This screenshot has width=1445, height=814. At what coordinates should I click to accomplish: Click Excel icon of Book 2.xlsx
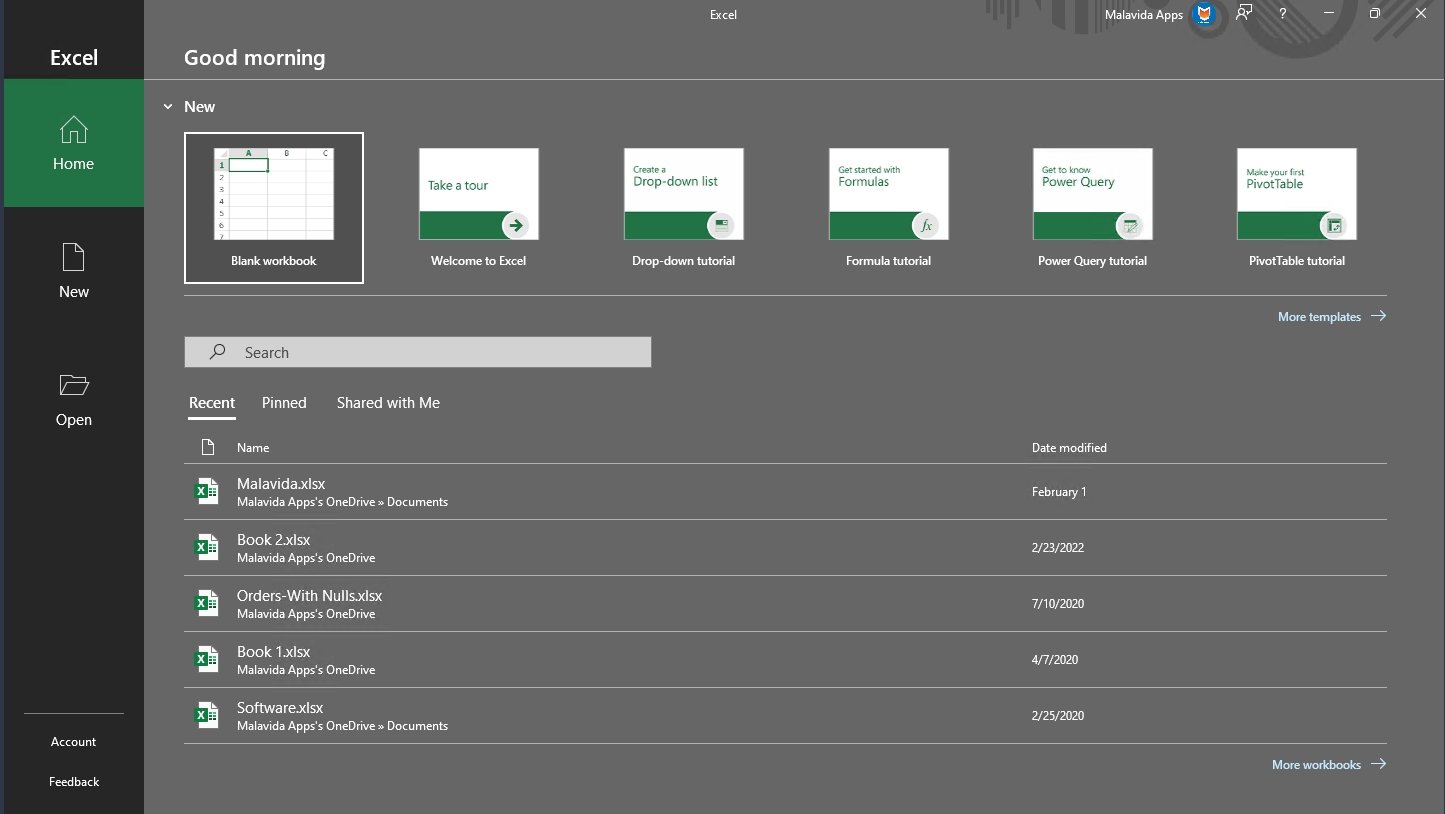click(x=206, y=547)
